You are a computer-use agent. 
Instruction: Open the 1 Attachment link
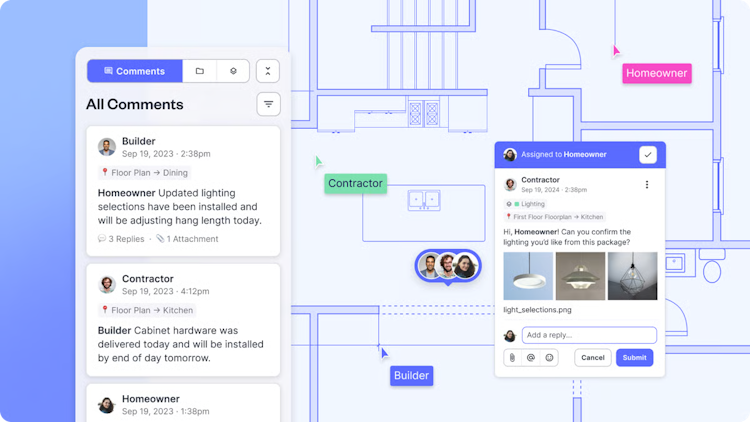[187, 239]
